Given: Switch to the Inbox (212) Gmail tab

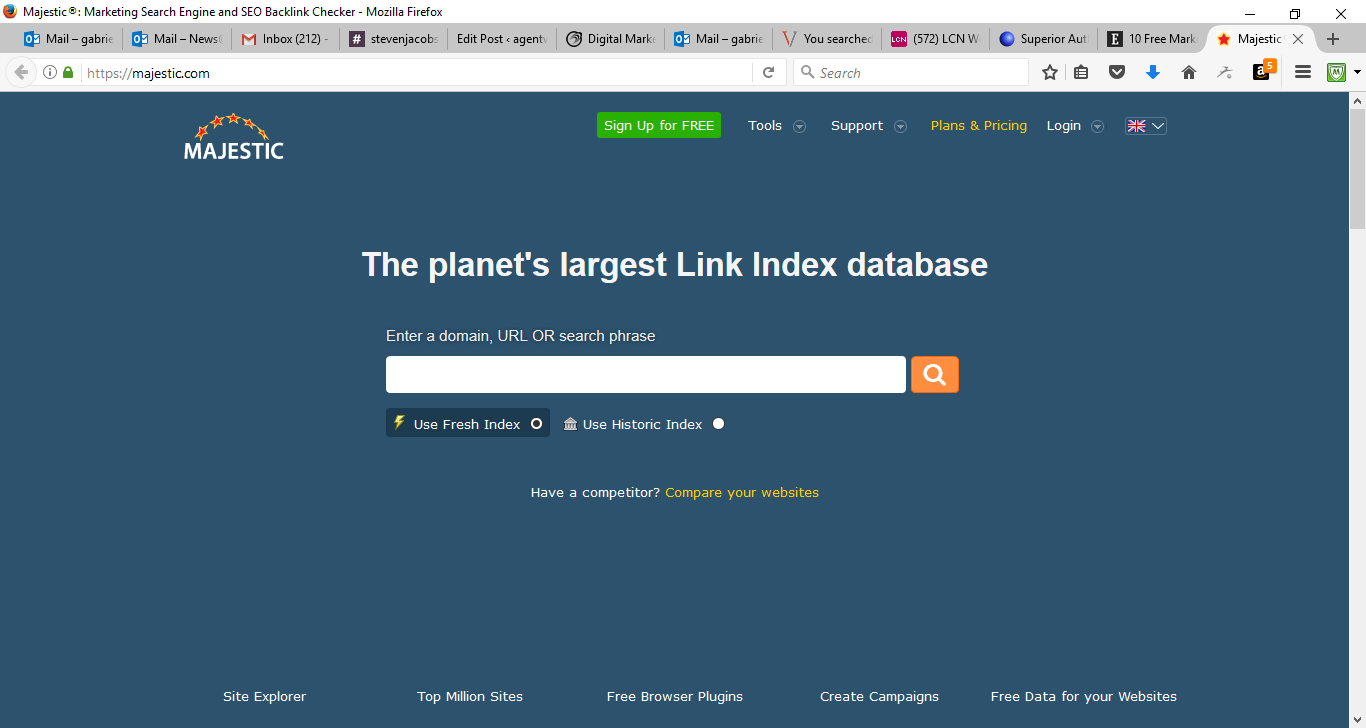Looking at the screenshot, I should (x=286, y=39).
